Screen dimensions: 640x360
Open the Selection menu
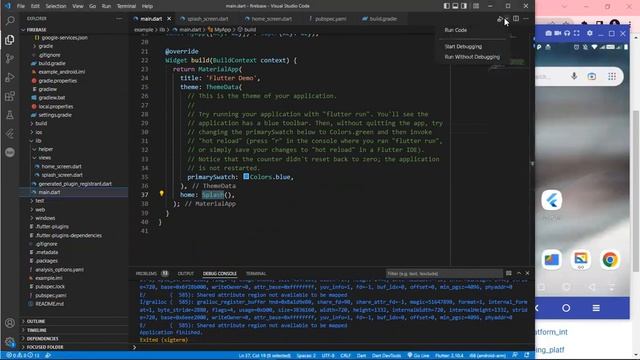point(56,6)
